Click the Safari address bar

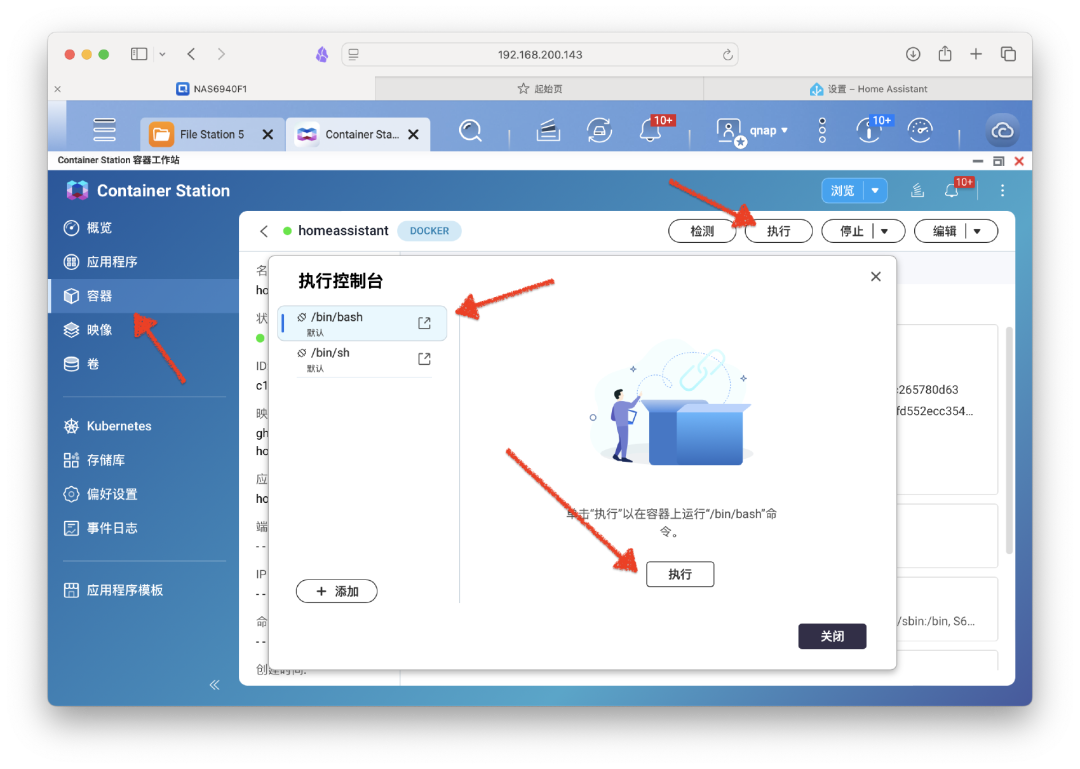(x=540, y=54)
